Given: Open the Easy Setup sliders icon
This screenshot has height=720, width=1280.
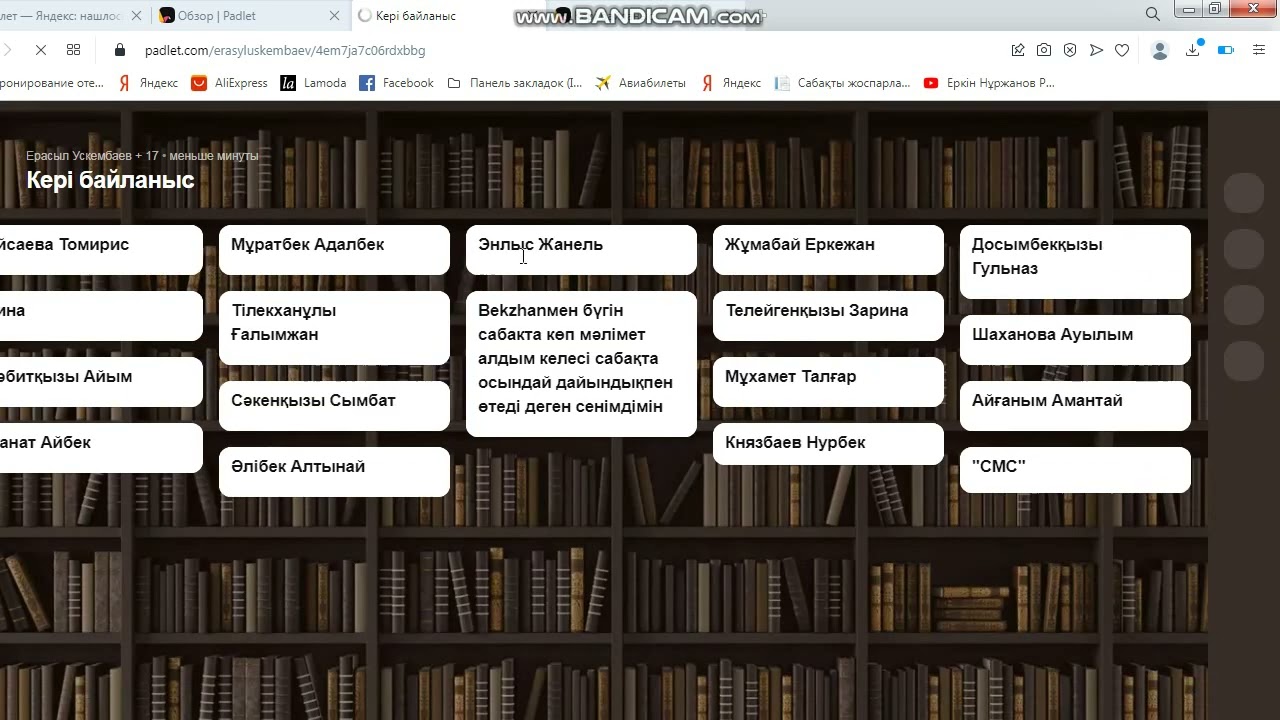Looking at the screenshot, I should 1259,50.
